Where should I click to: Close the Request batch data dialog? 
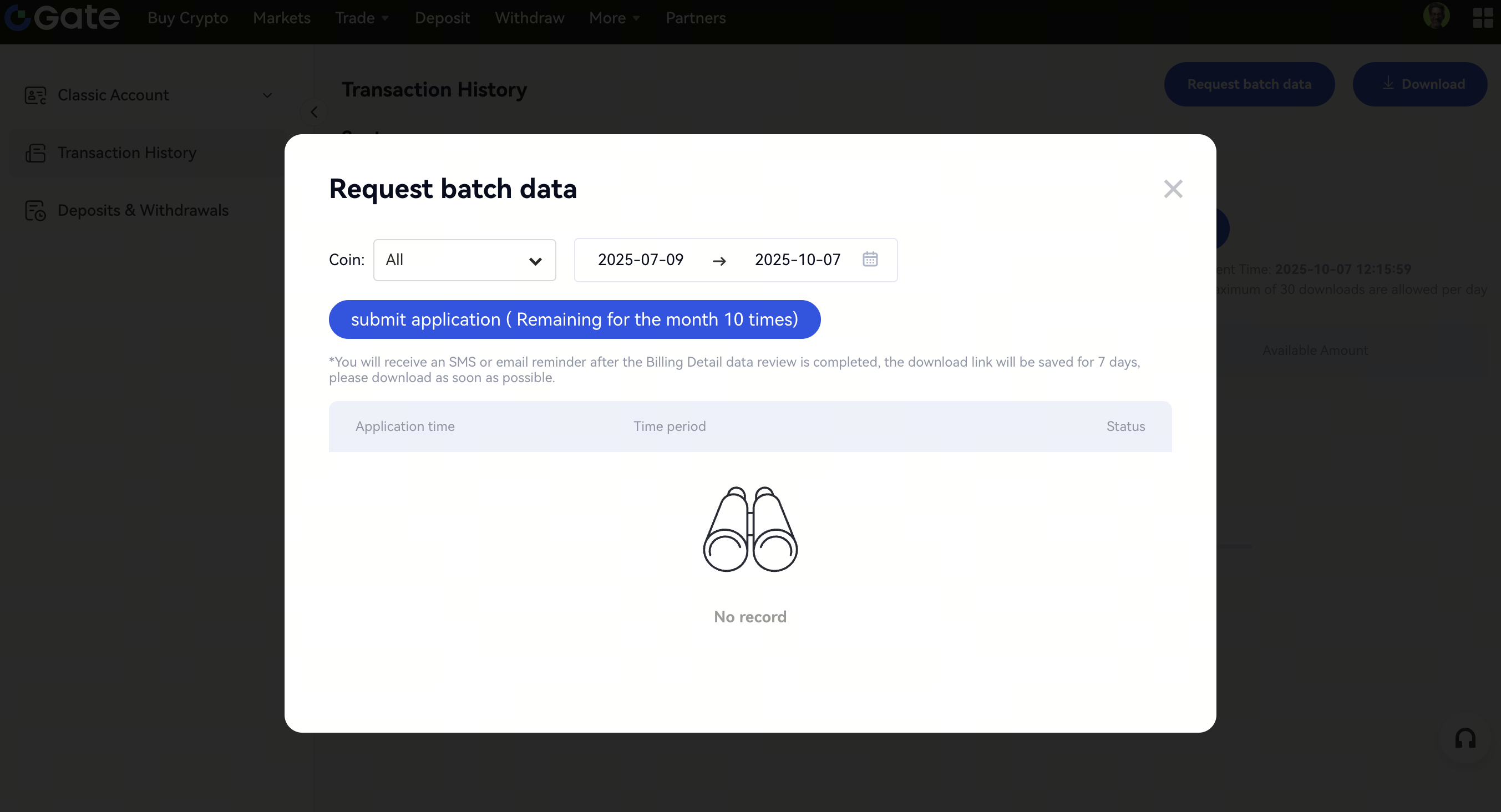pos(1173,189)
